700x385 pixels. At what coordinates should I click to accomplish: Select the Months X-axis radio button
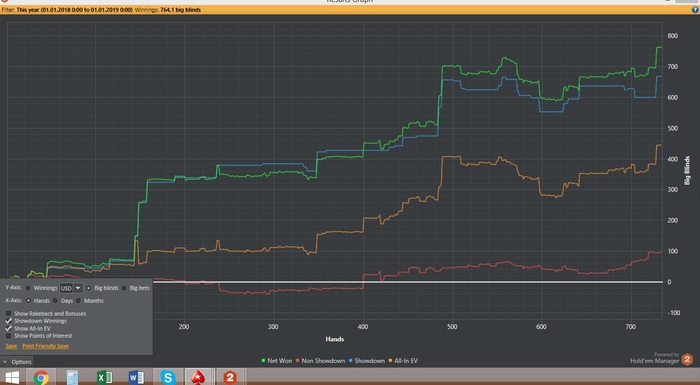(x=79, y=301)
